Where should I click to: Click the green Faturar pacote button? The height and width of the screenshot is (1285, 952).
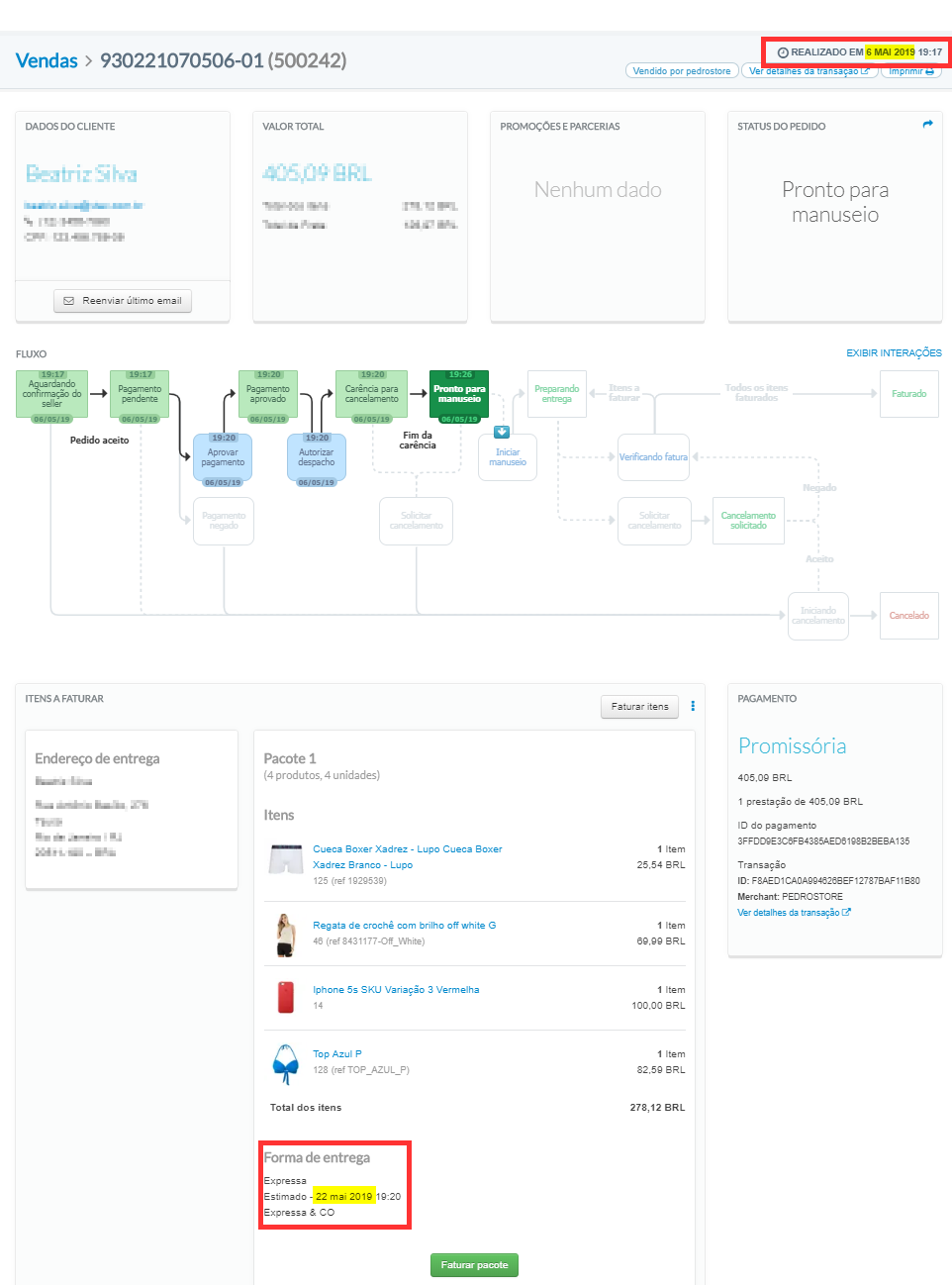[474, 1265]
